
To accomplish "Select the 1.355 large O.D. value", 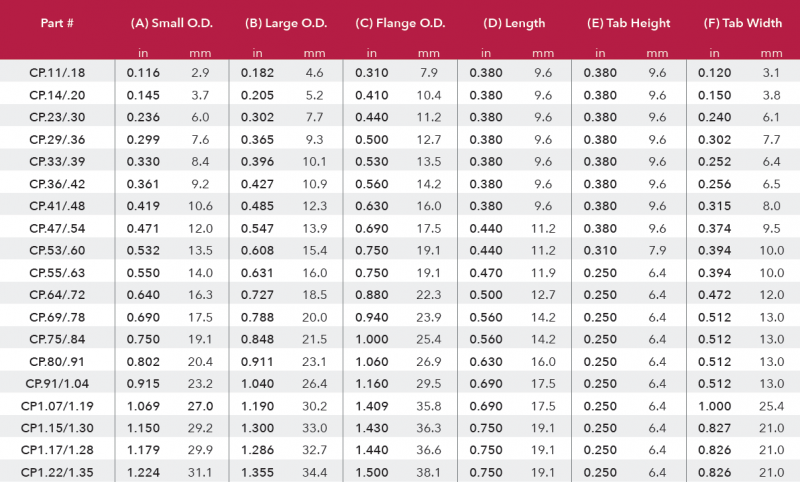I will 260,471.
